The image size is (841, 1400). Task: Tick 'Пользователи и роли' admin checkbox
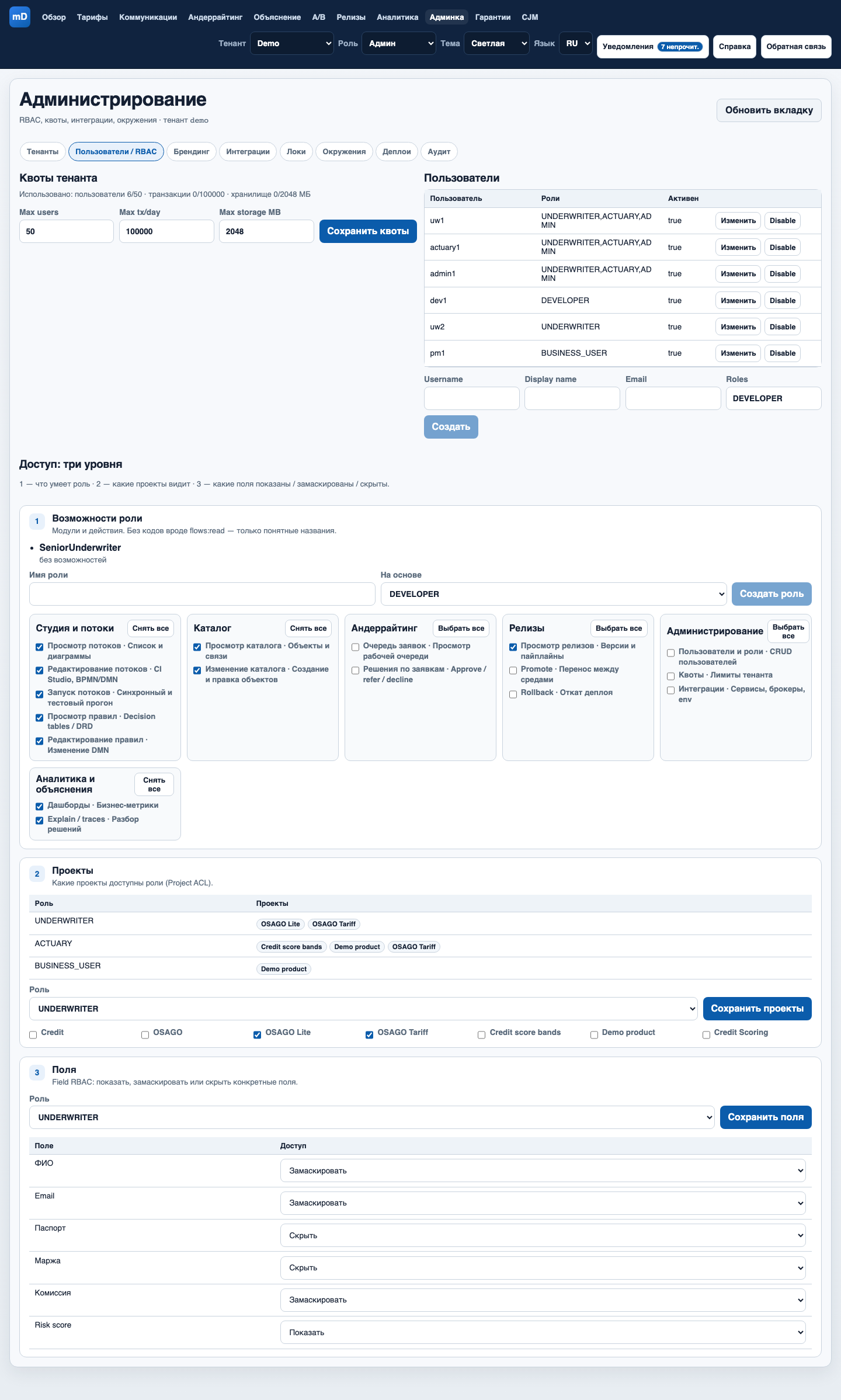pyautogui.click(x=670, y=652)
